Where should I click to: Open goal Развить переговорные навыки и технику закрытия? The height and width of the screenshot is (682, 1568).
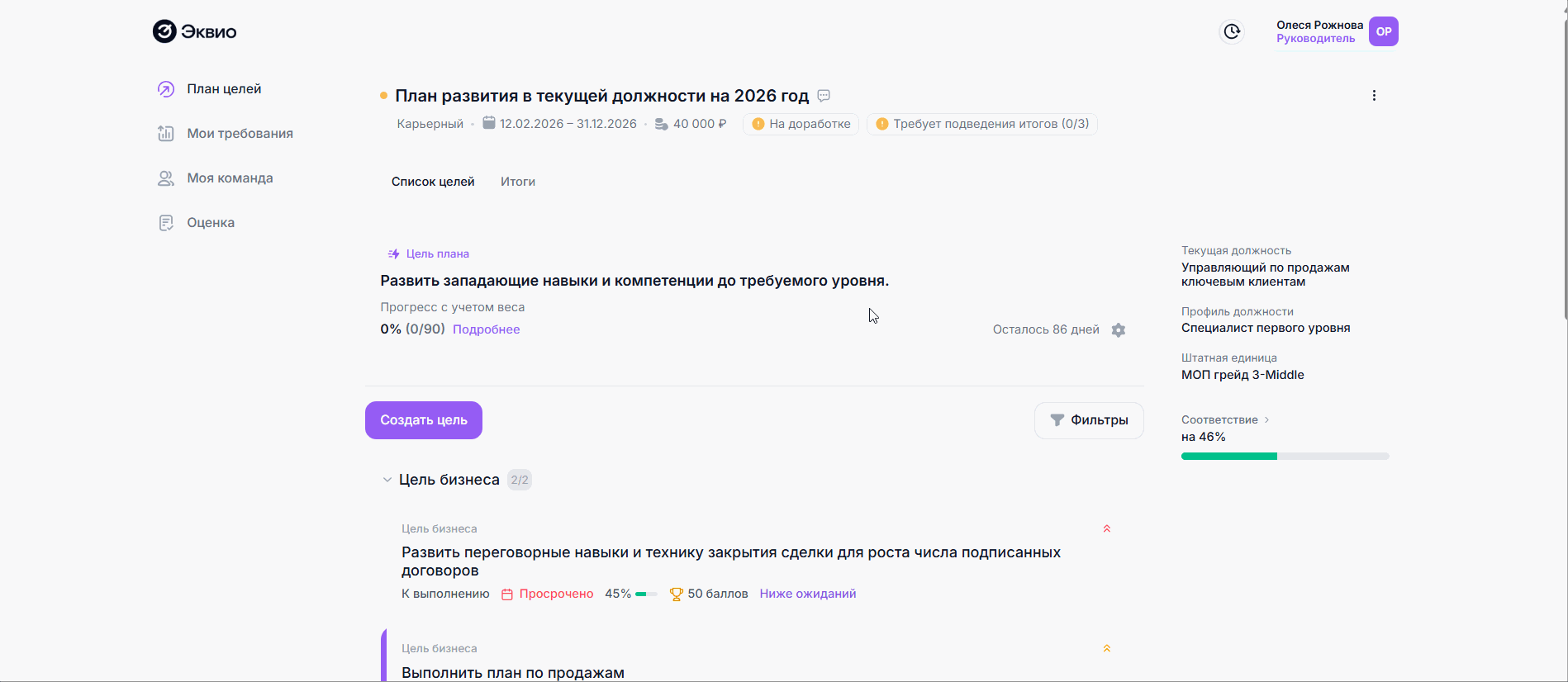[x=731, y=561]
